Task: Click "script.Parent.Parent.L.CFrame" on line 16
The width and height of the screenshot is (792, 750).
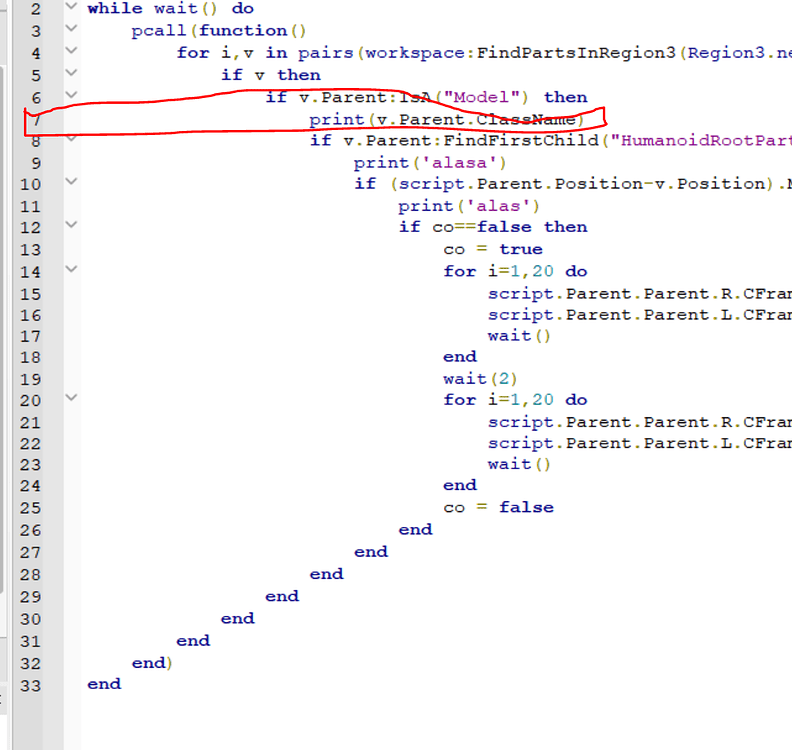Action: point(639,315)
